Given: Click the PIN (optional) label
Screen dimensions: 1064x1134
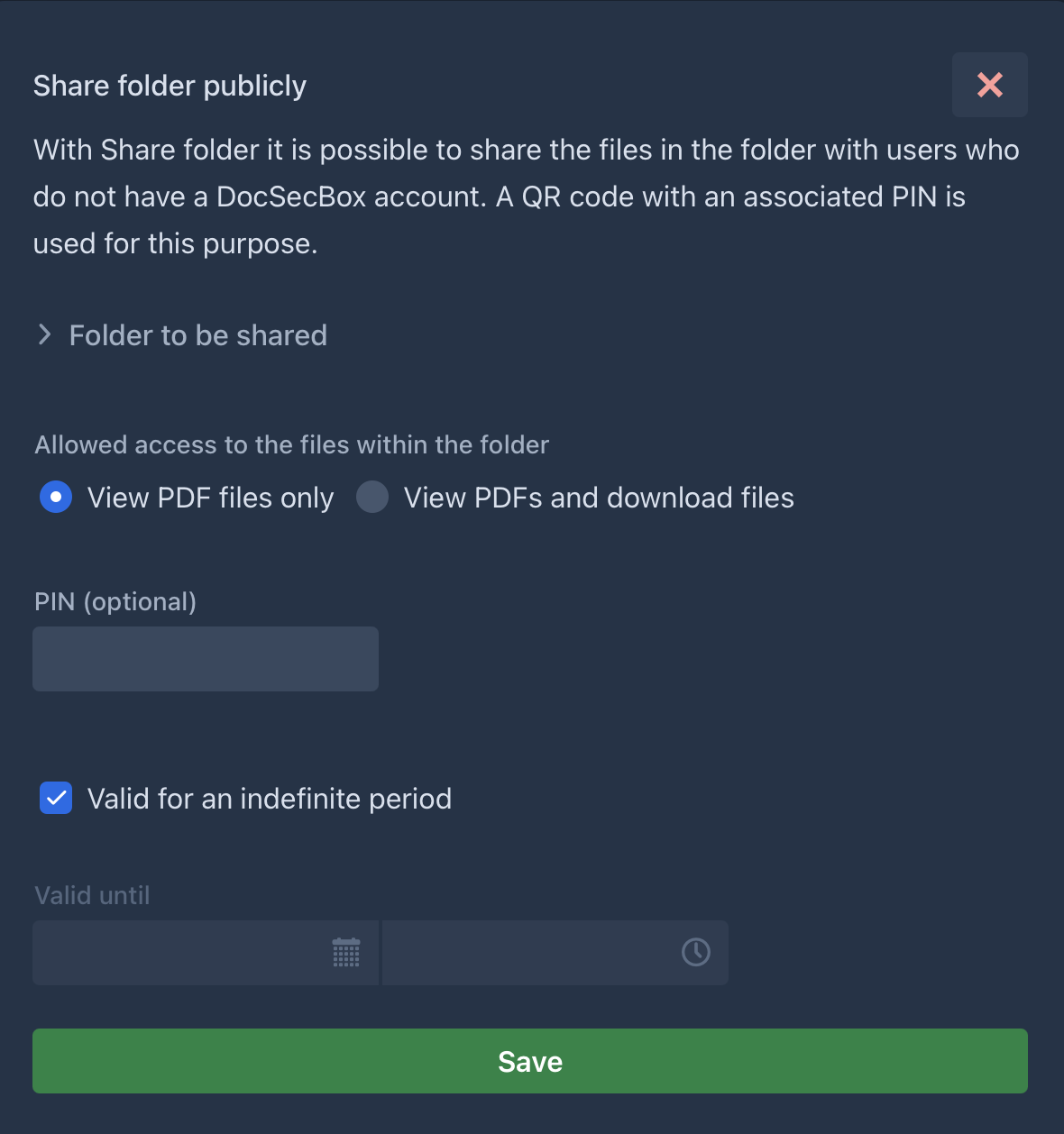Looking at the screenshot, I should (x=115, y=601).
